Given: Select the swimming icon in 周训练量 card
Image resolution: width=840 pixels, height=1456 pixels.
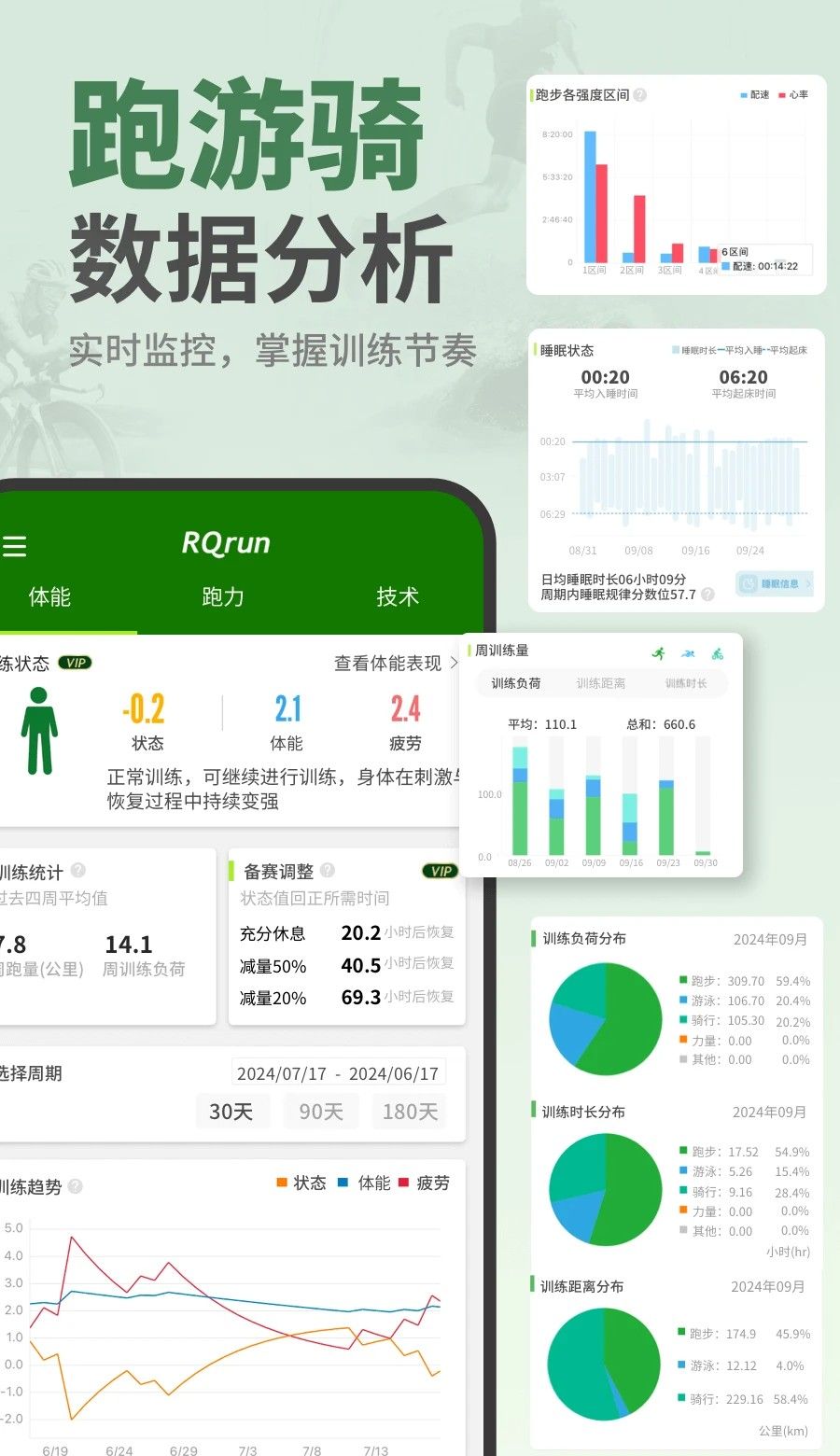Looking at the screenshot, I should (688, 653).
